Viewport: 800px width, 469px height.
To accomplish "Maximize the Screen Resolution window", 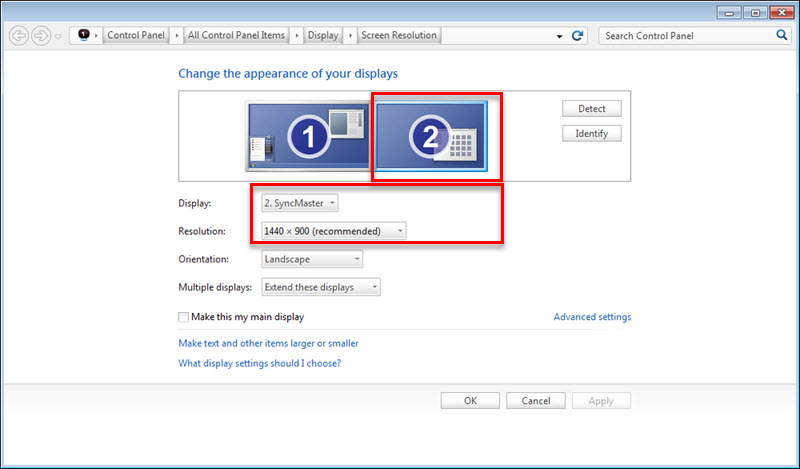I will (x=756, y=13).
